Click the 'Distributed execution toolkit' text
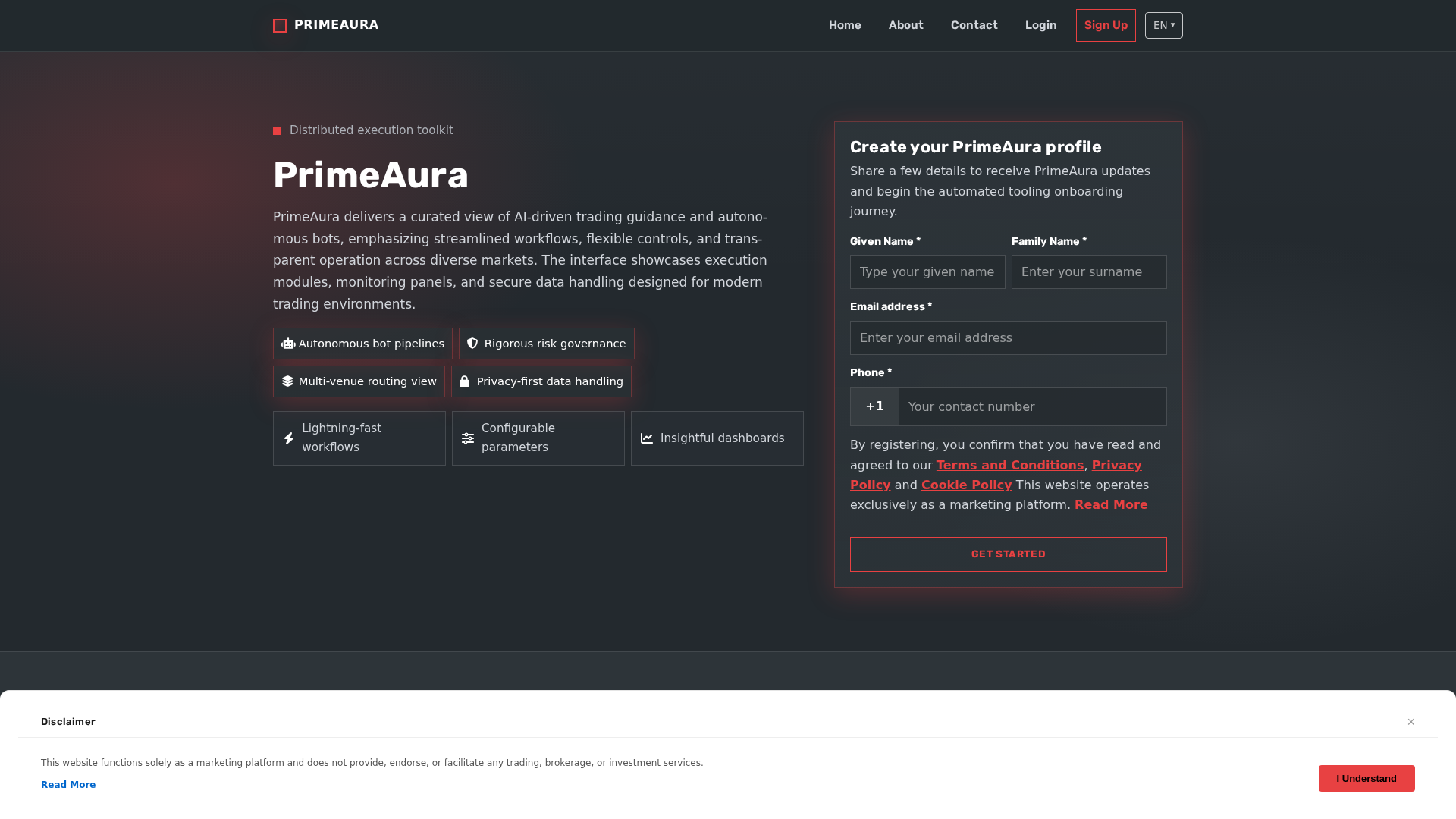 pyautogui.click(x=372, y=130)
